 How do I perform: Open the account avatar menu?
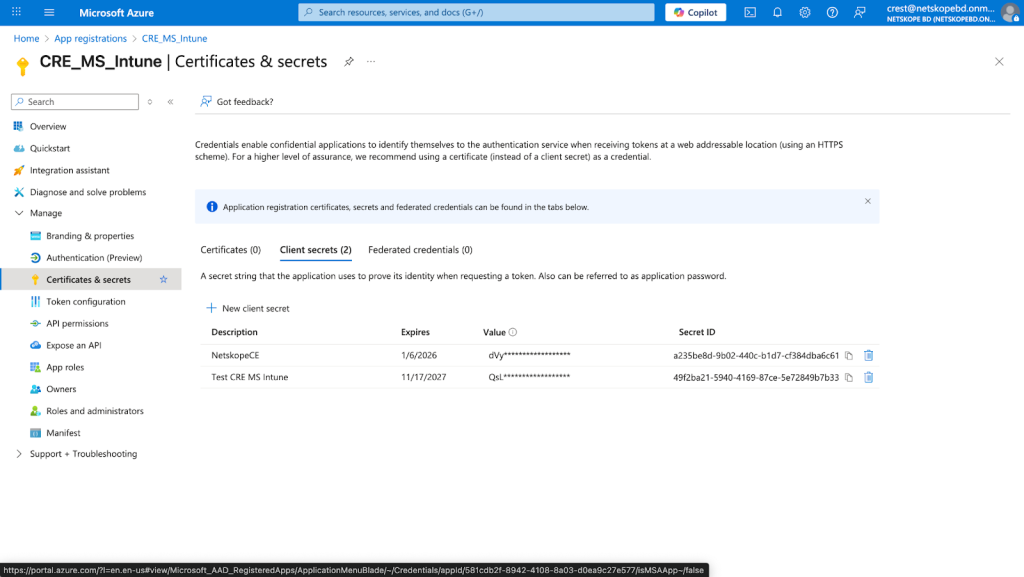(x=1010, y=12)
